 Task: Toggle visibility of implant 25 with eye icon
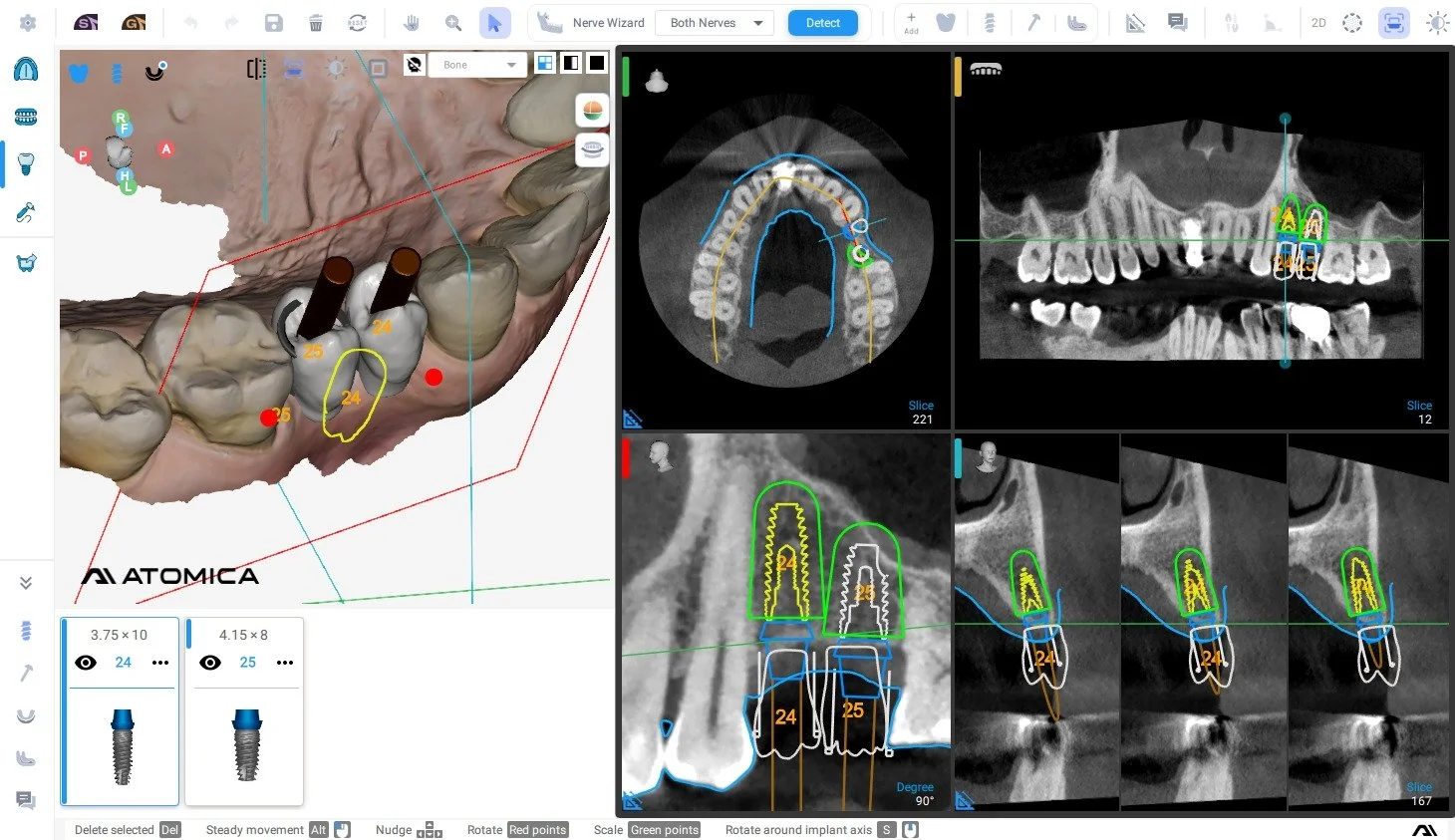point(209,662)
